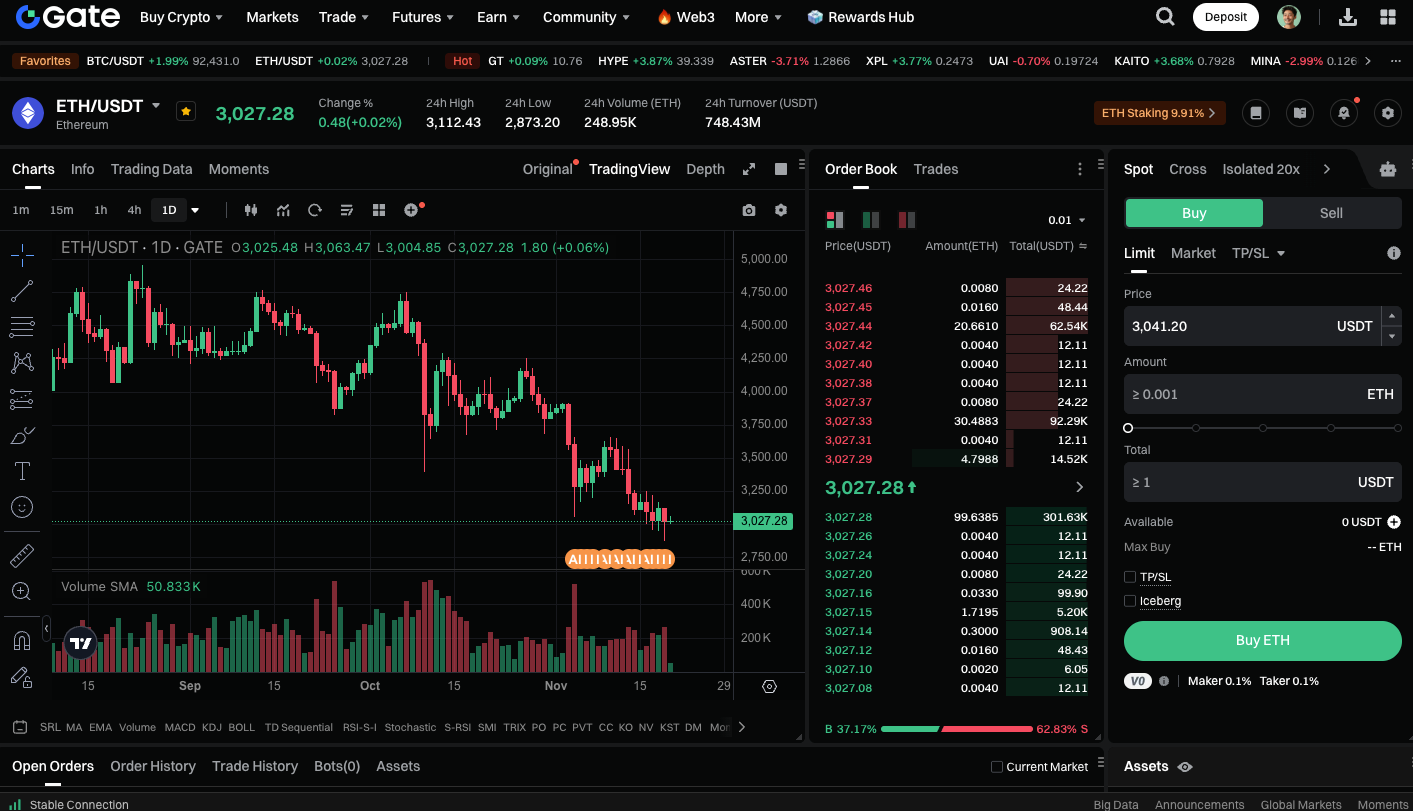The image size is (1413, 811).
Task: Switch to the Trading Data tab
Action: tap(151, 169)
